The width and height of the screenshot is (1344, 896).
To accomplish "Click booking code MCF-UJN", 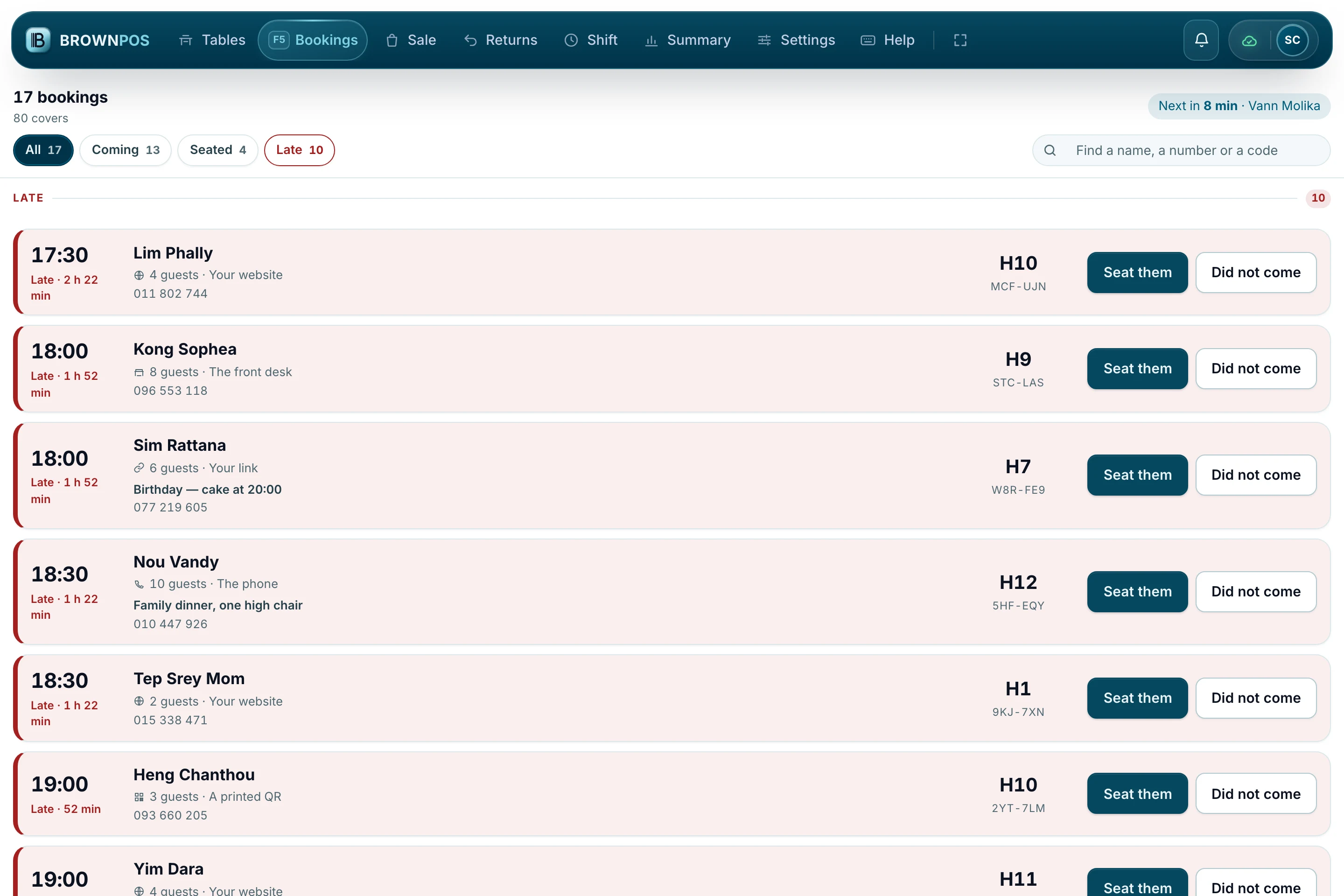I will pyautogui.click(x=1018, y=286).
